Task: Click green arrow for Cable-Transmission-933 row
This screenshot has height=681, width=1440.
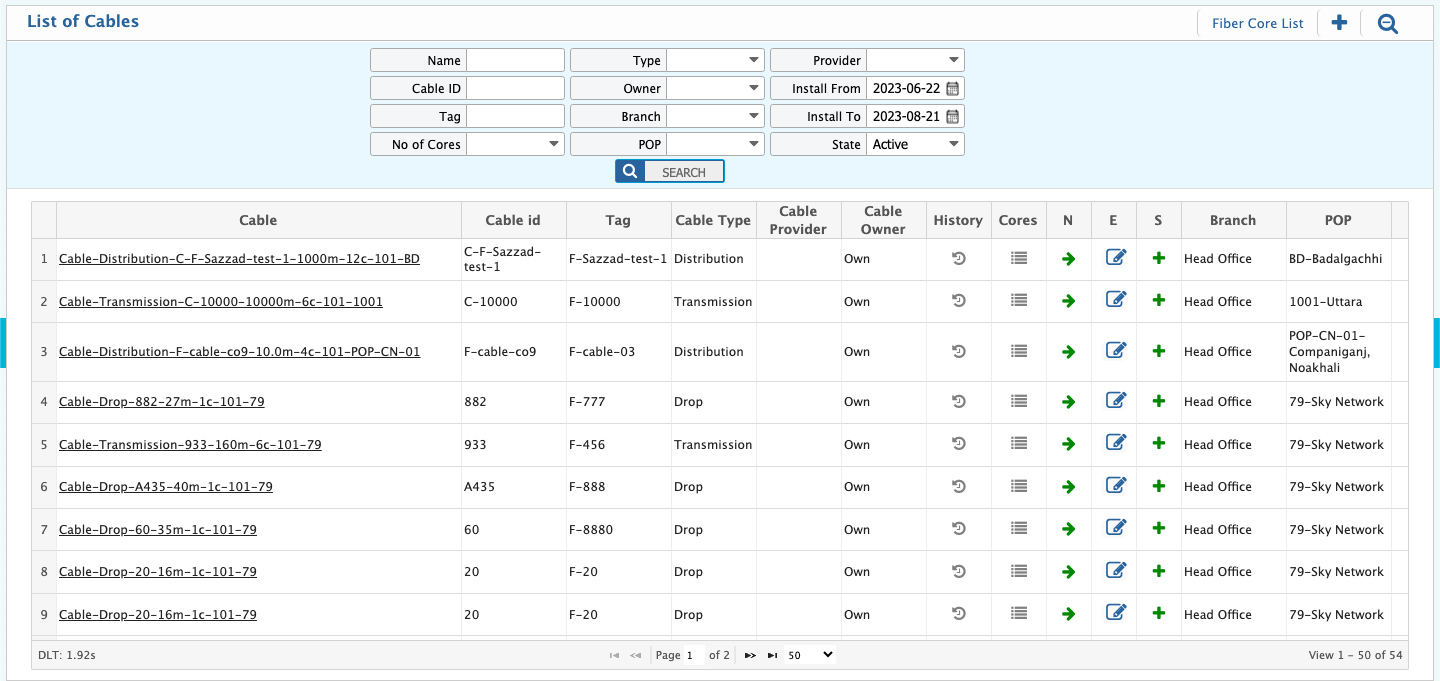Action: click(1068, 445)
